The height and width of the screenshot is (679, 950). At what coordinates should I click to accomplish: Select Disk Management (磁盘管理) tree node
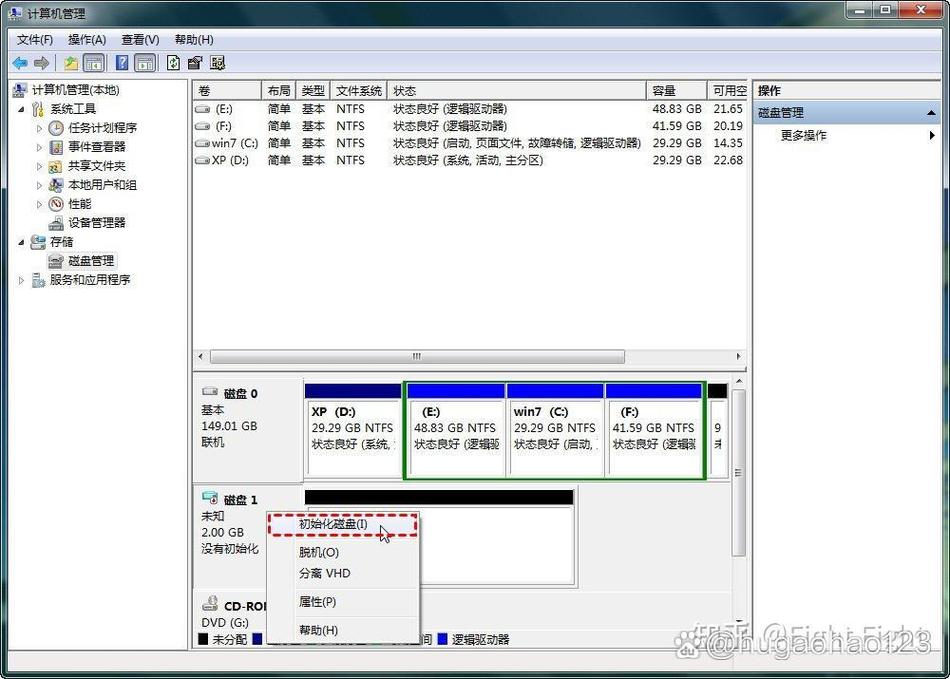pos(91,260)
